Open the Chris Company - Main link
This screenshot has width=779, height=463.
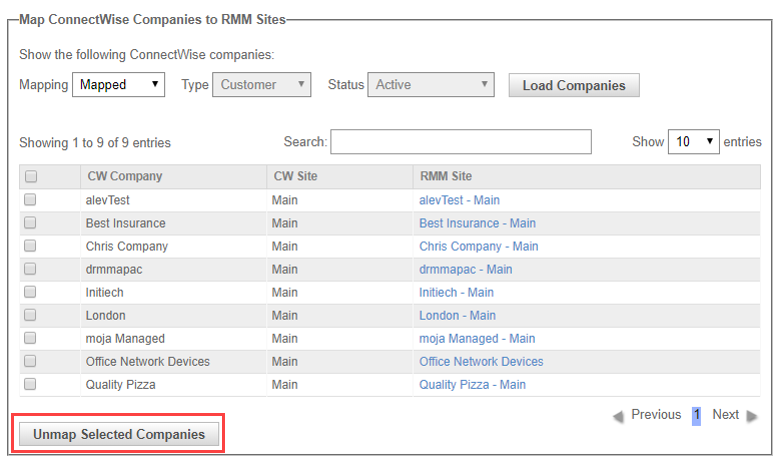coord(479,246)
